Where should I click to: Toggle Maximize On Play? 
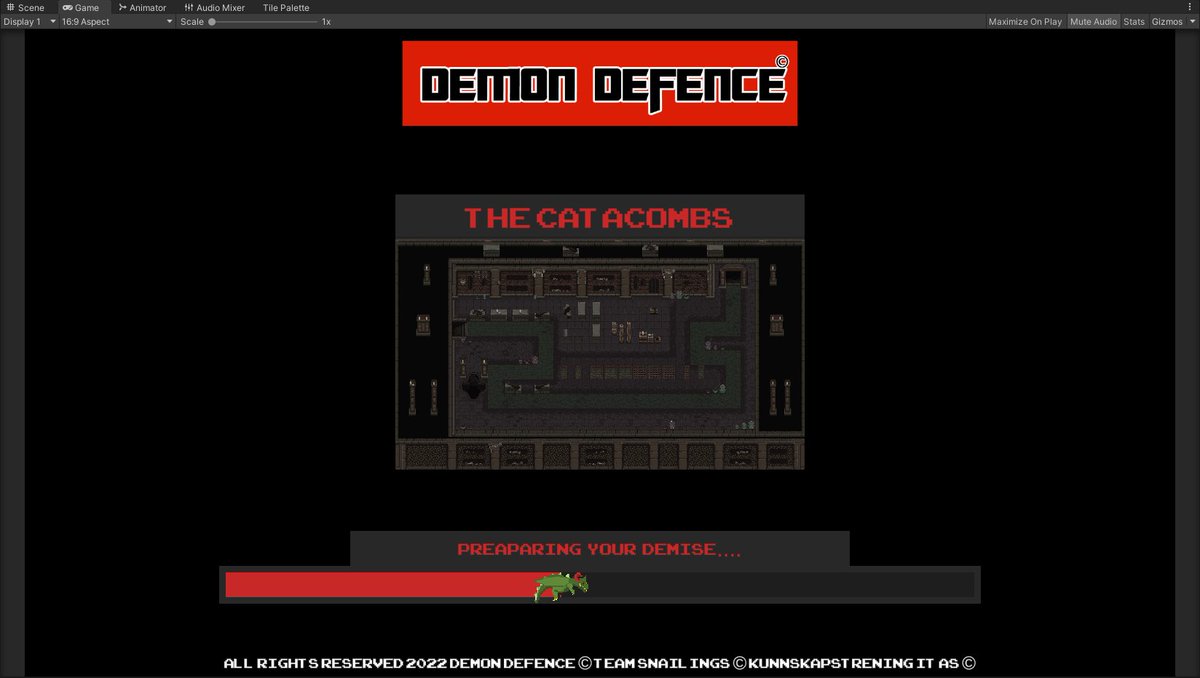1025,21
